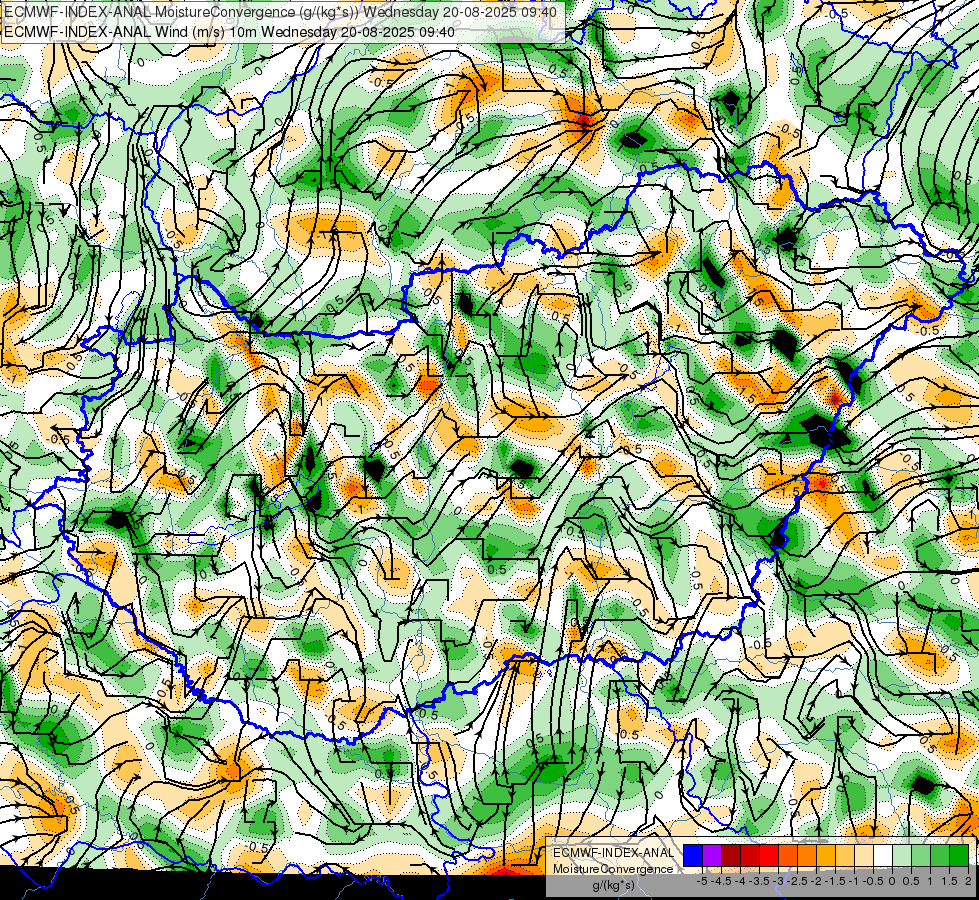The height and width of the screenshot is (900, 979).
Task: Click the legend scale value '-1'
Action: [854, 881]
